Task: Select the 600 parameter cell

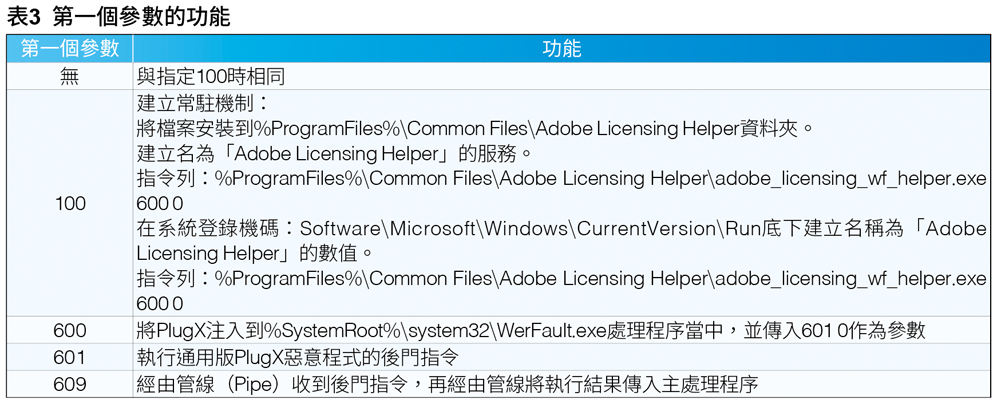Action: [x=70, y=330]
